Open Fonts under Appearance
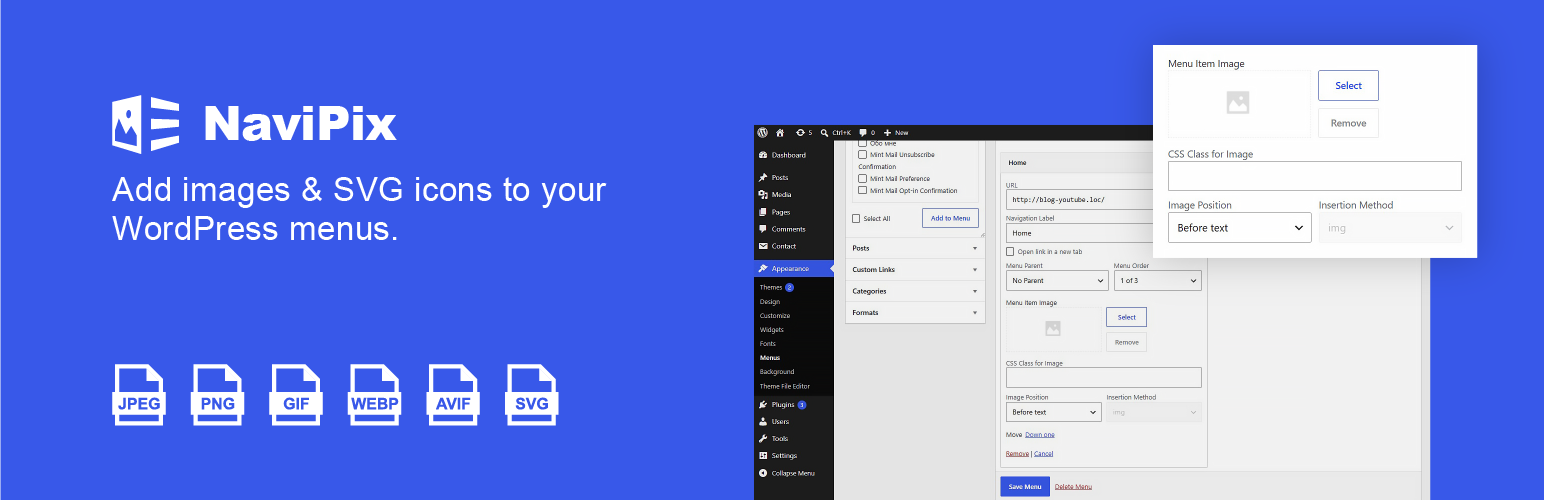The width and height of the screenshot is (1544, 500). (768, 344)
